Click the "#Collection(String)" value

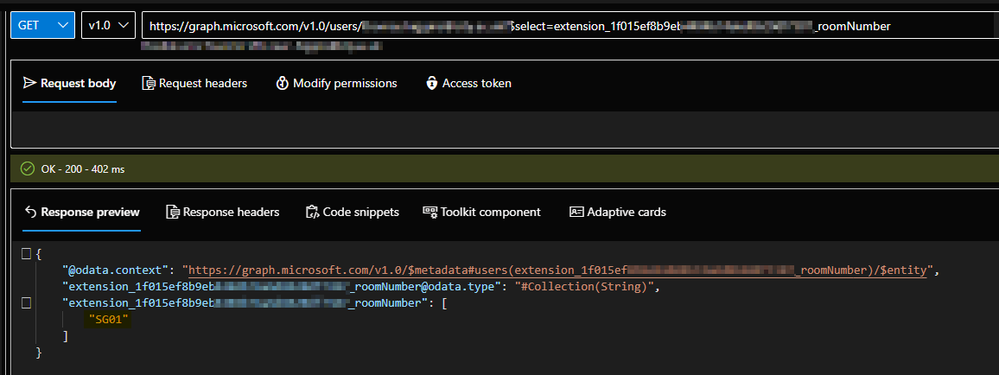[585, 287]
